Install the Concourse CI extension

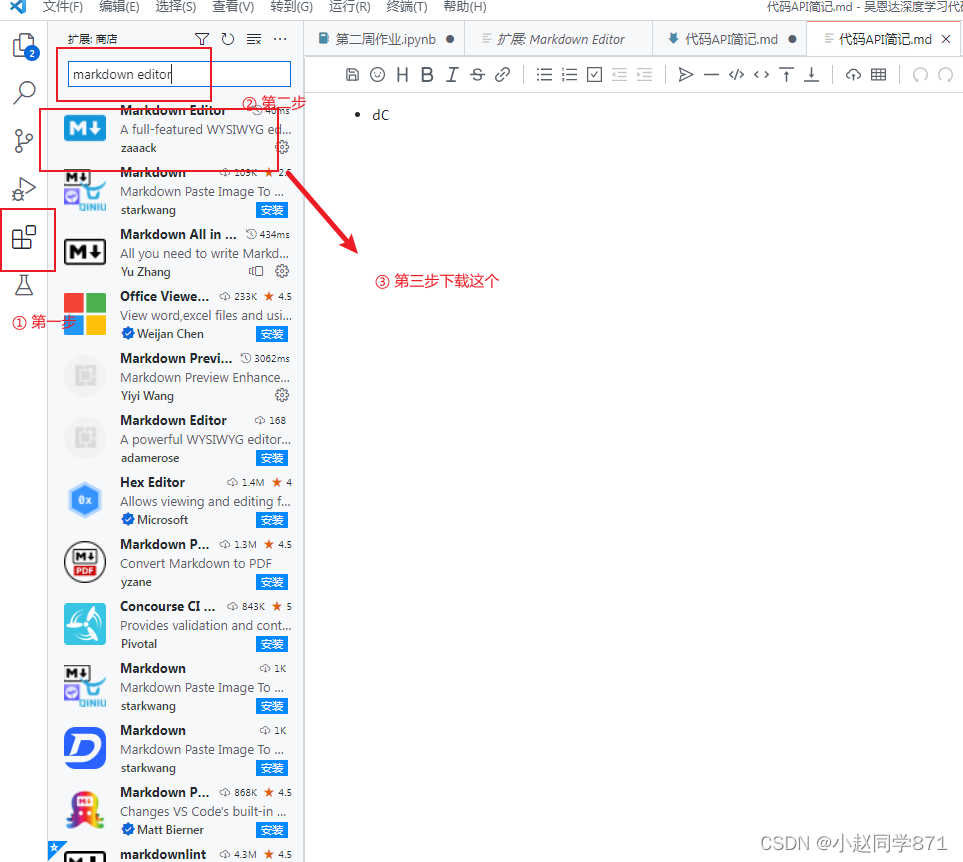(272, 645)
